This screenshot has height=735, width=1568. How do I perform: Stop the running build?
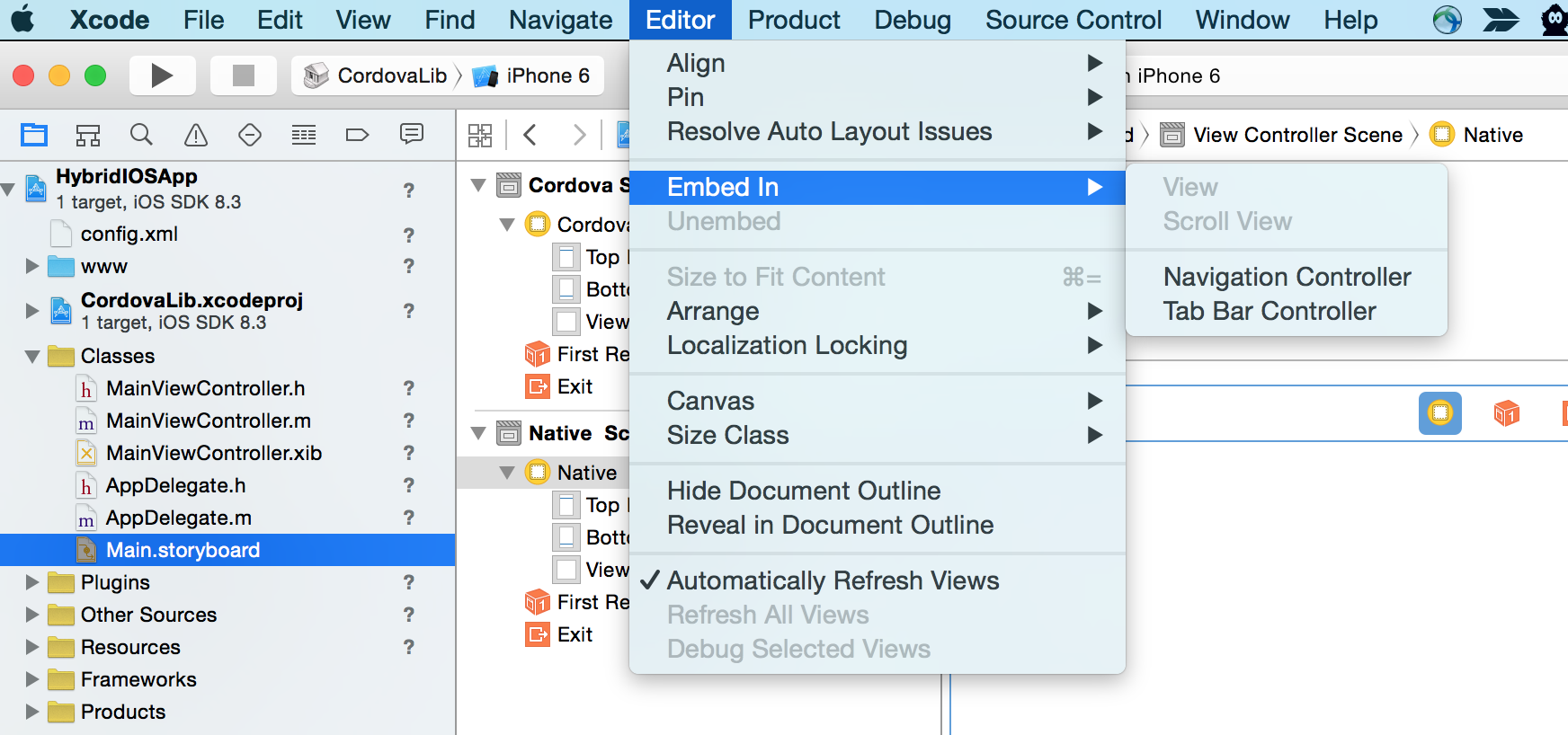tap(243, 76)
